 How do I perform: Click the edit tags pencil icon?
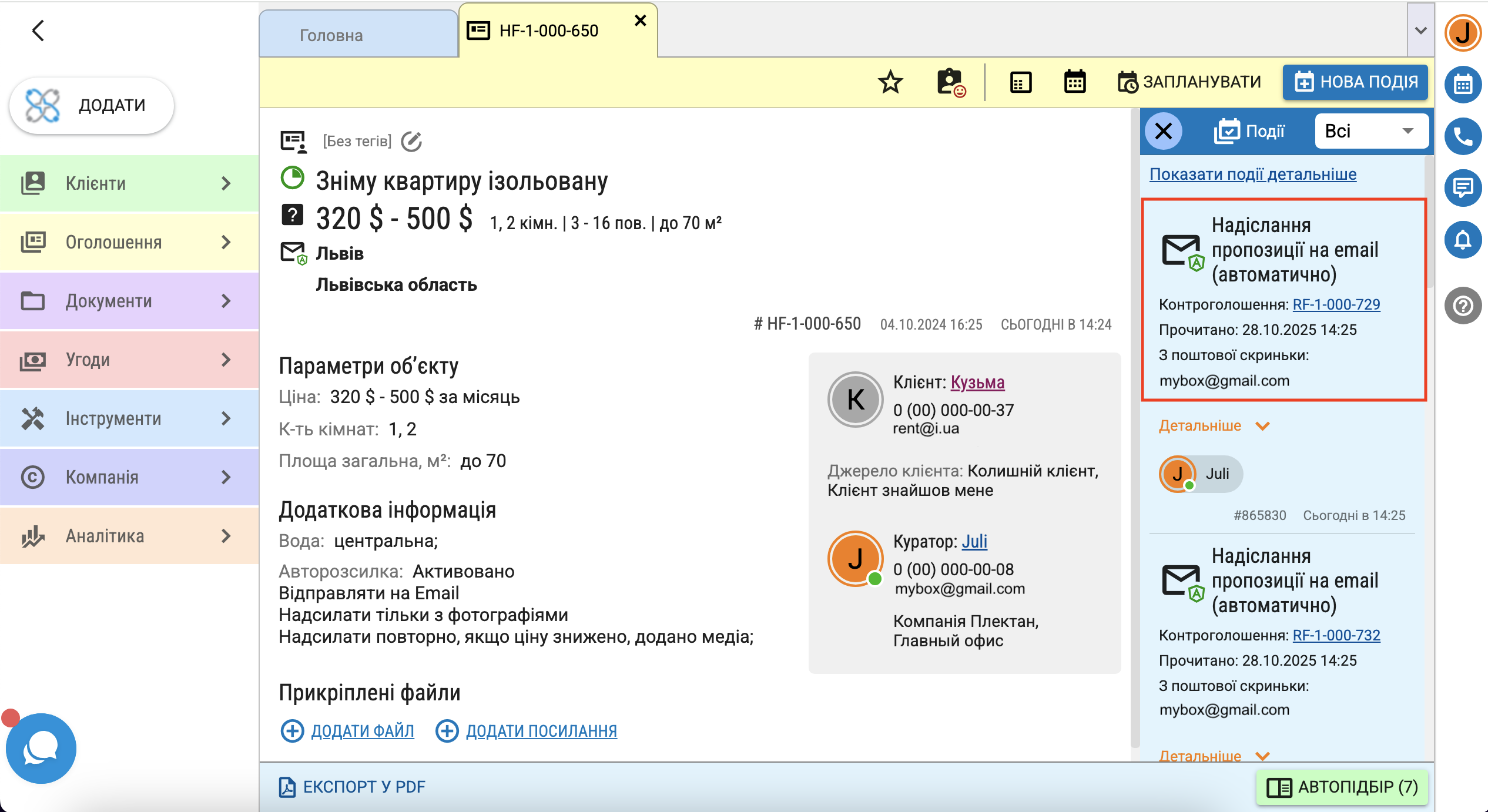[411, 141]
